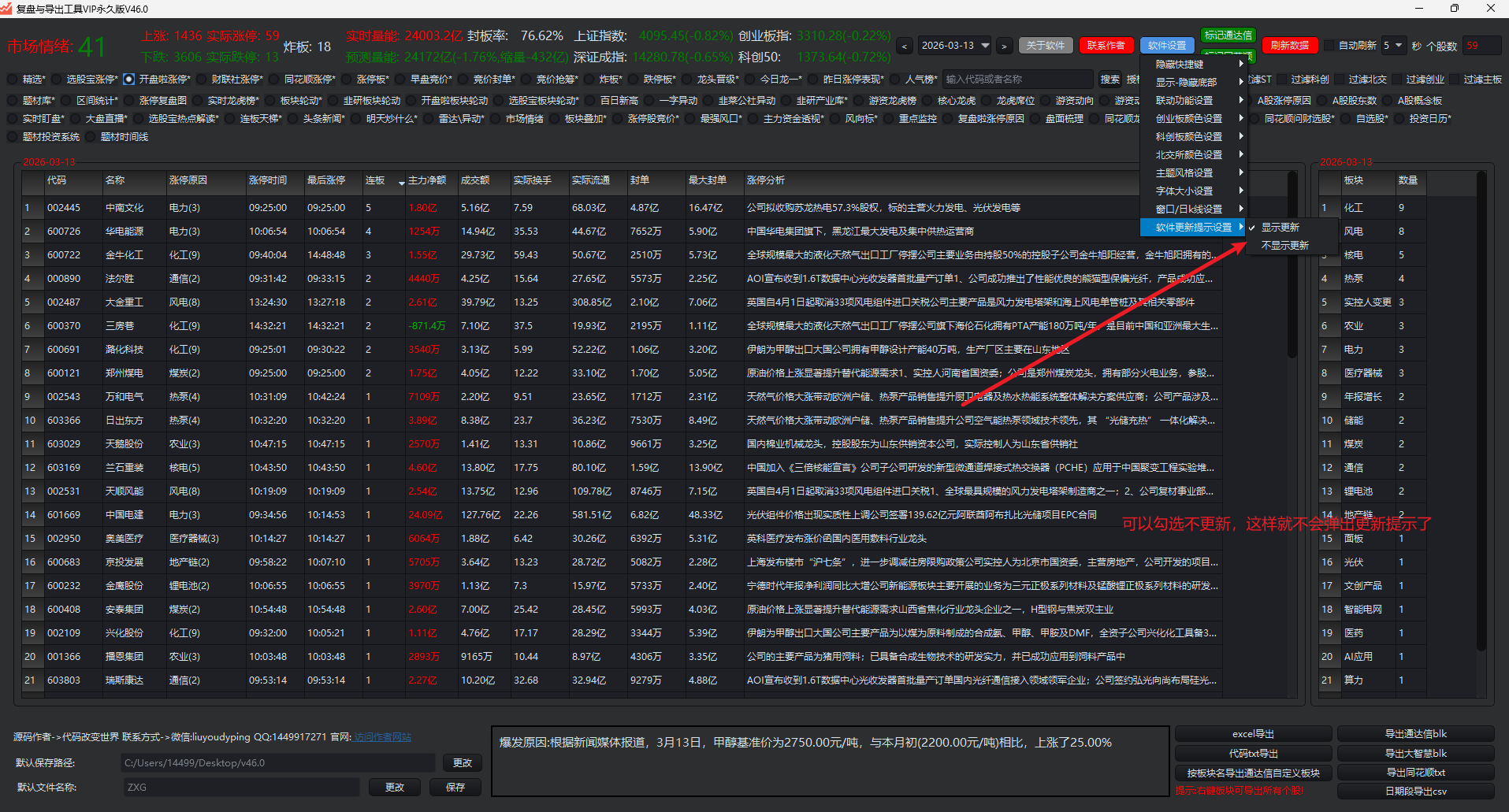Check the 过滤科创 filter checkbox

tap(1281, 80)
